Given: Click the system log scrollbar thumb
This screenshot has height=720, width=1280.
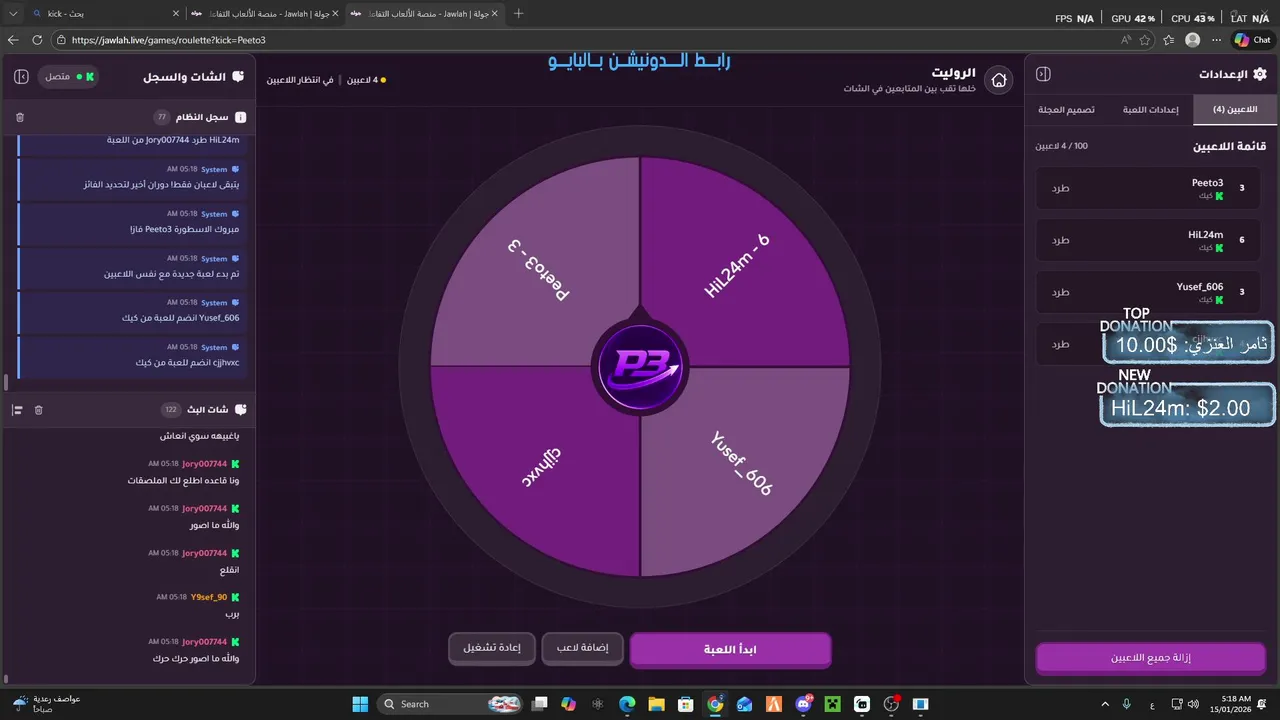Looking at the screenshot, I should pos(6,382).
